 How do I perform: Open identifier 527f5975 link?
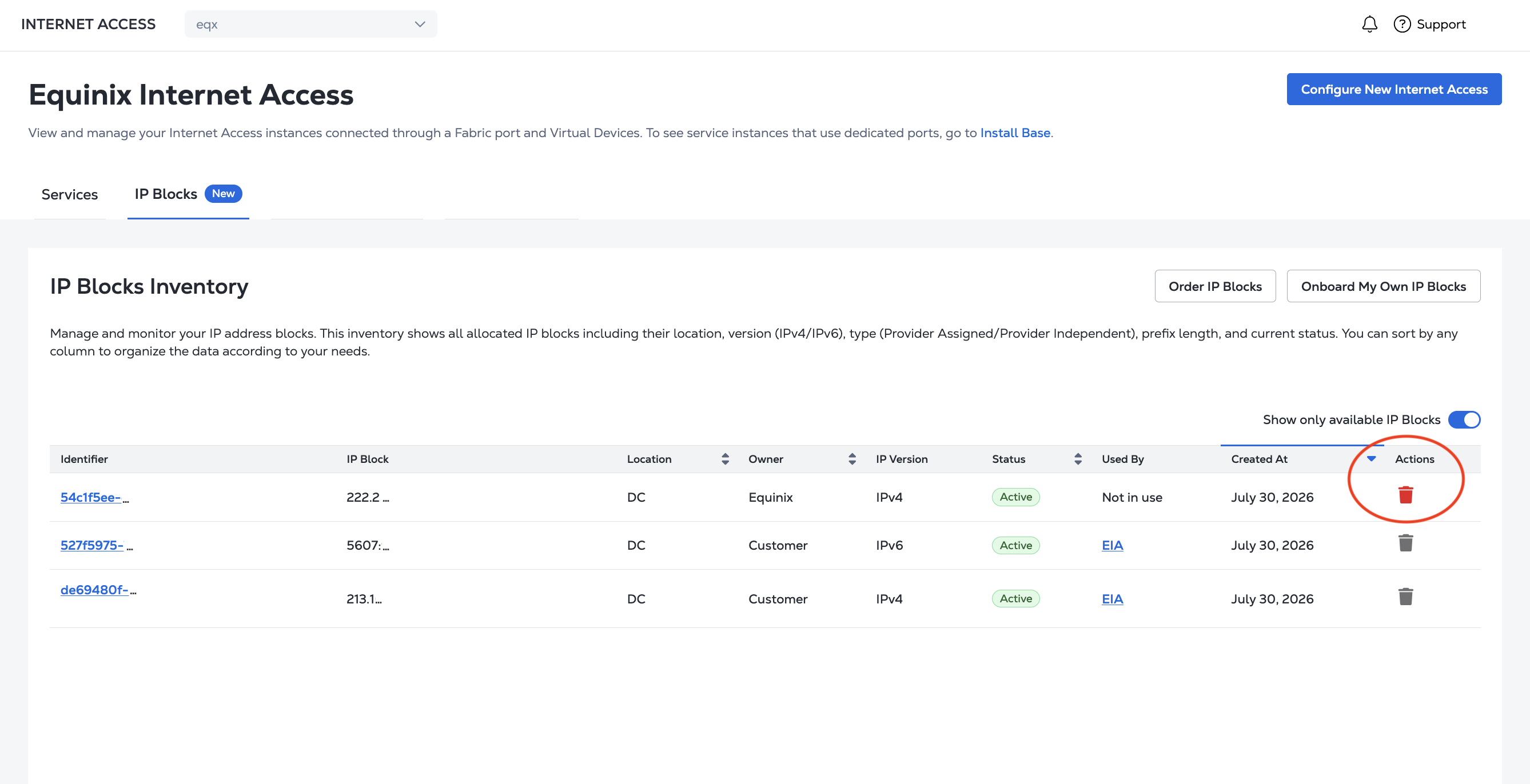pos(91,545)
